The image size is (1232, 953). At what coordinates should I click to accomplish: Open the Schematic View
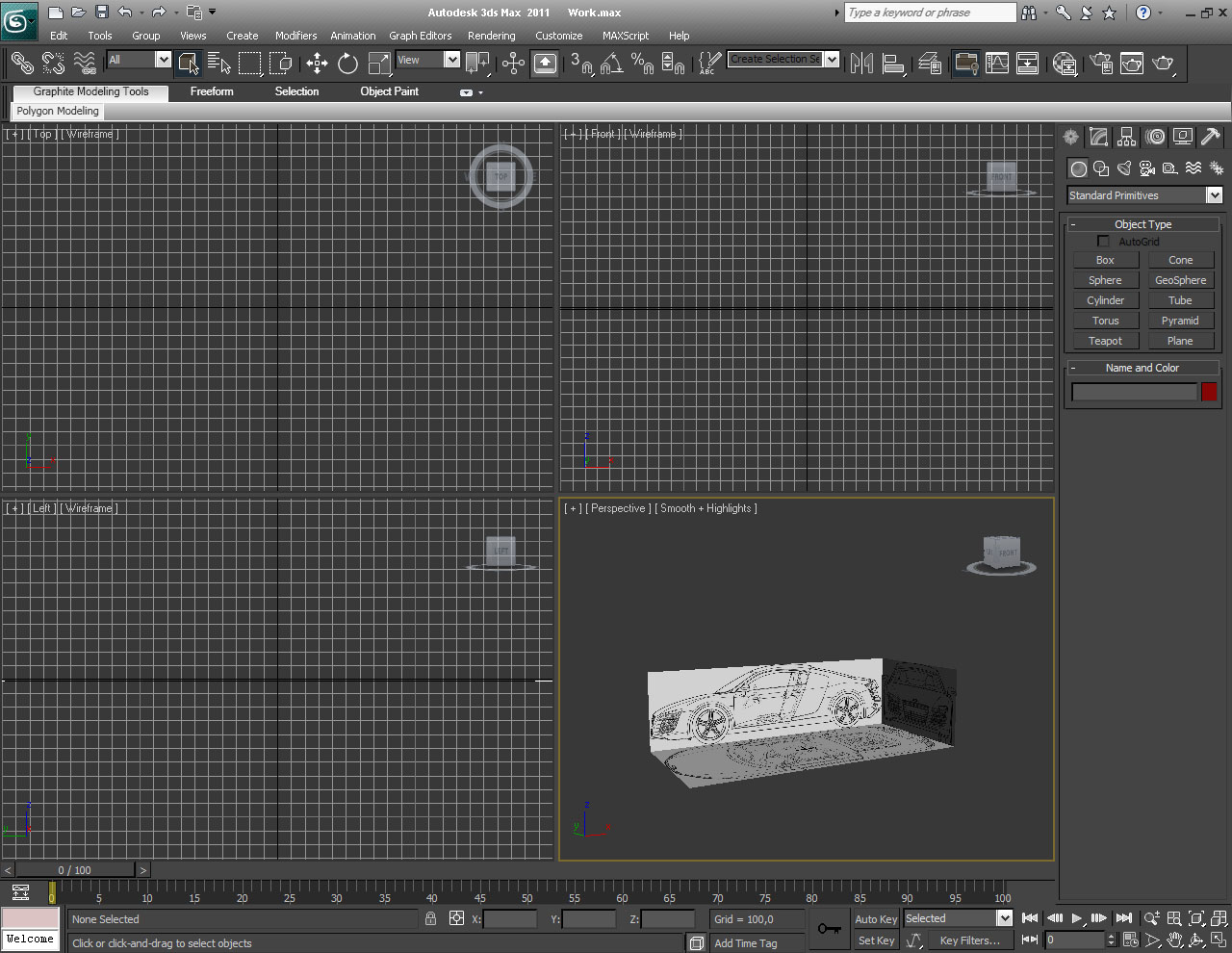coord(1028,64)
